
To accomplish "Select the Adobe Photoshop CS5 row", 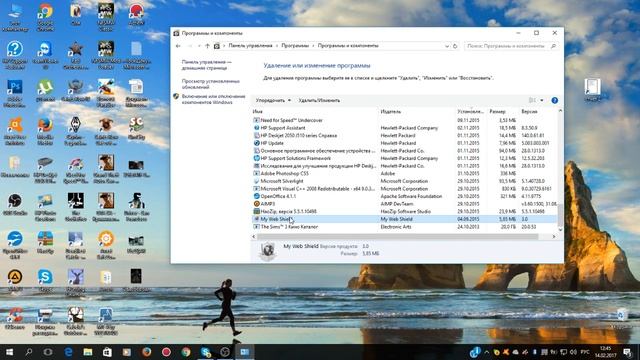I will click(x=404, y=173).
